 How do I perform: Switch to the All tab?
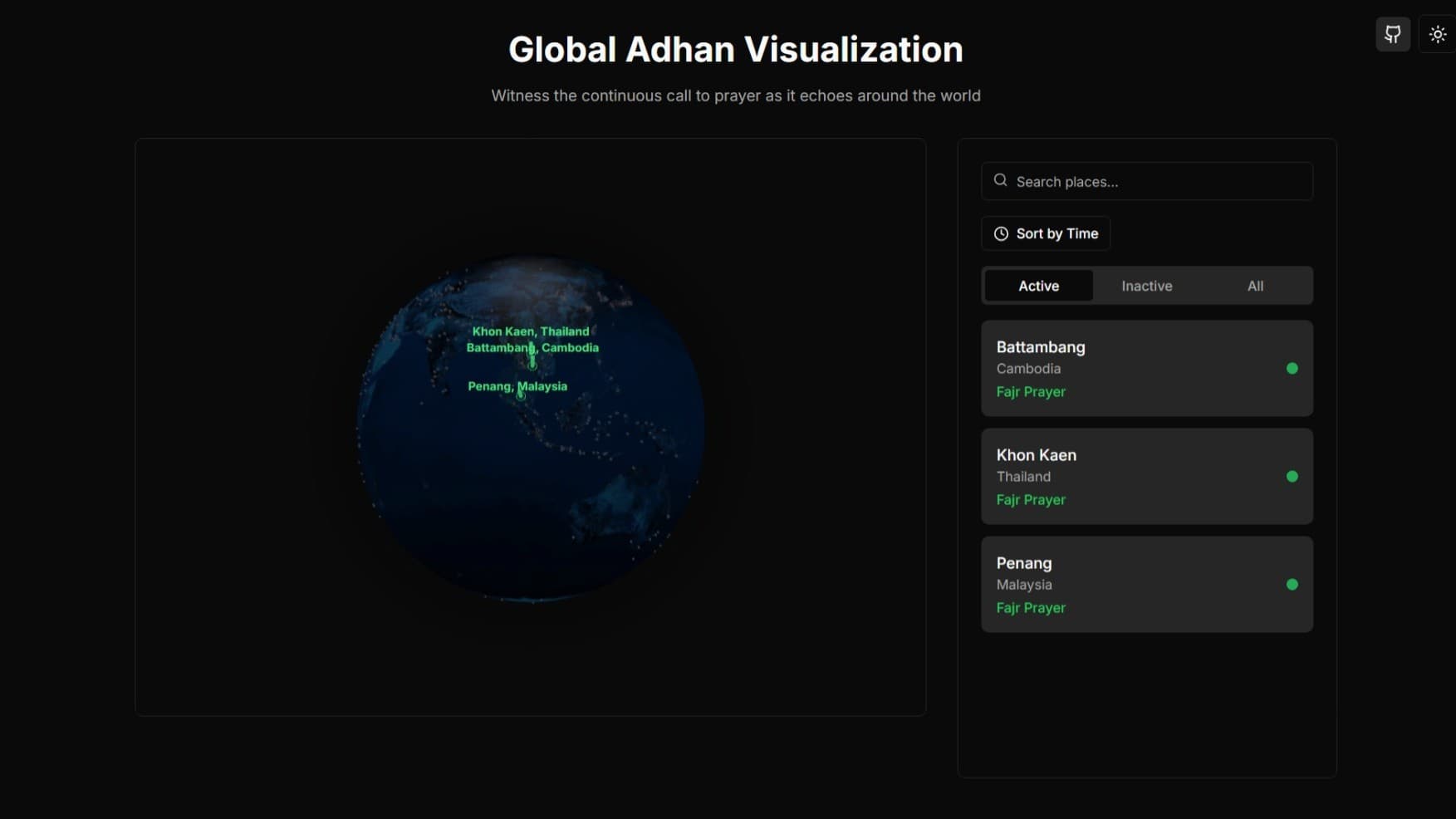coord(1255,285)
